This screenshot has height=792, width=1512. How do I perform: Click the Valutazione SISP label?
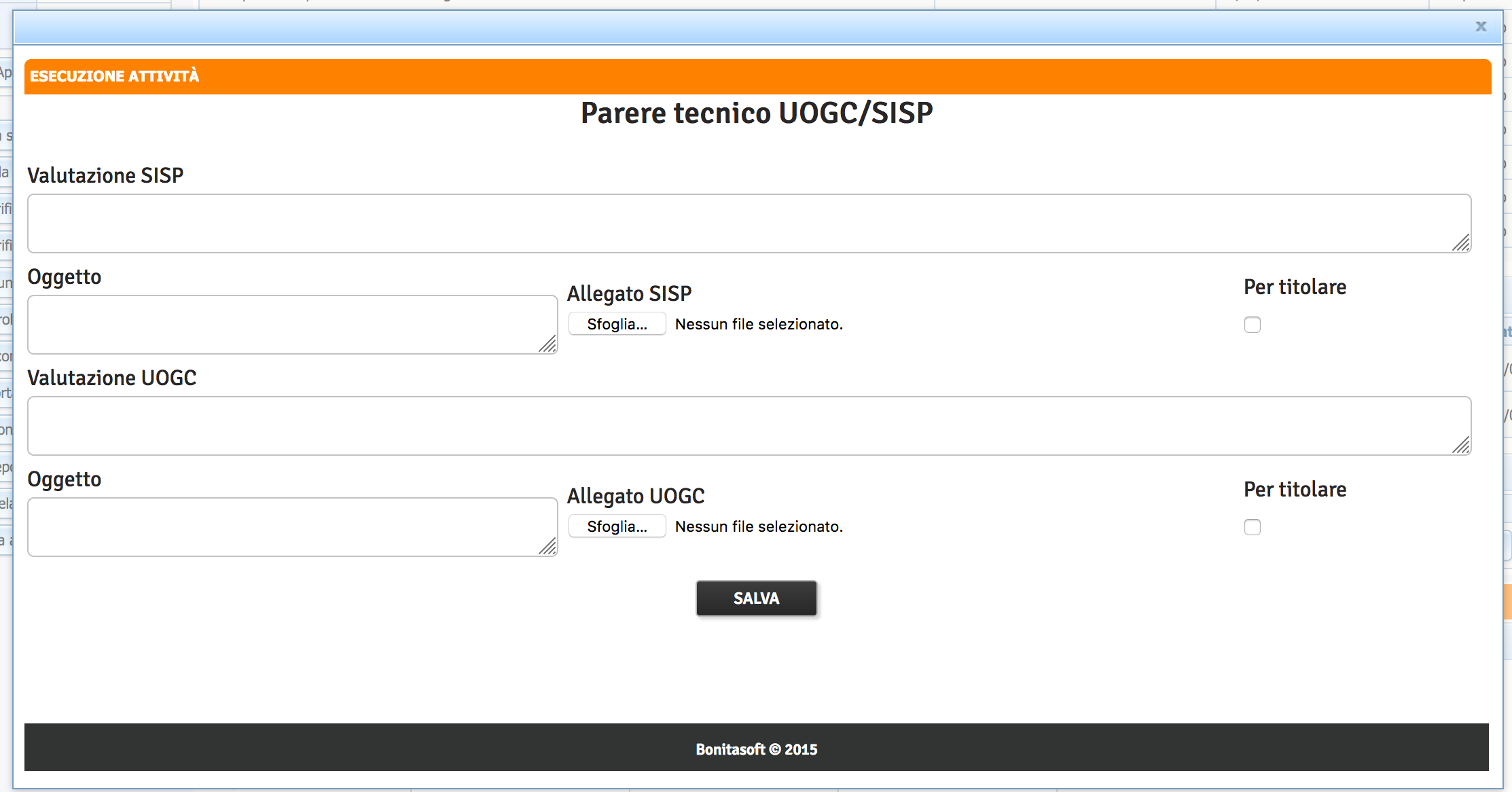(x=105, y=175)
